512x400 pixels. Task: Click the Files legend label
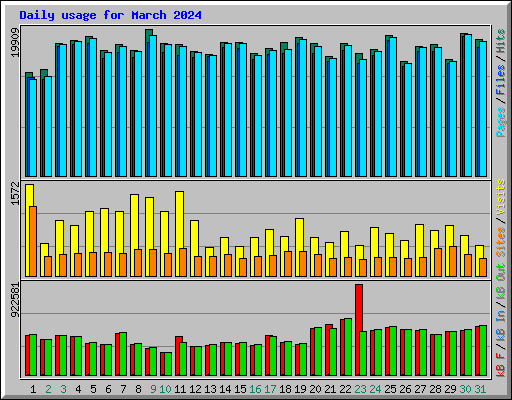[501, 80]
